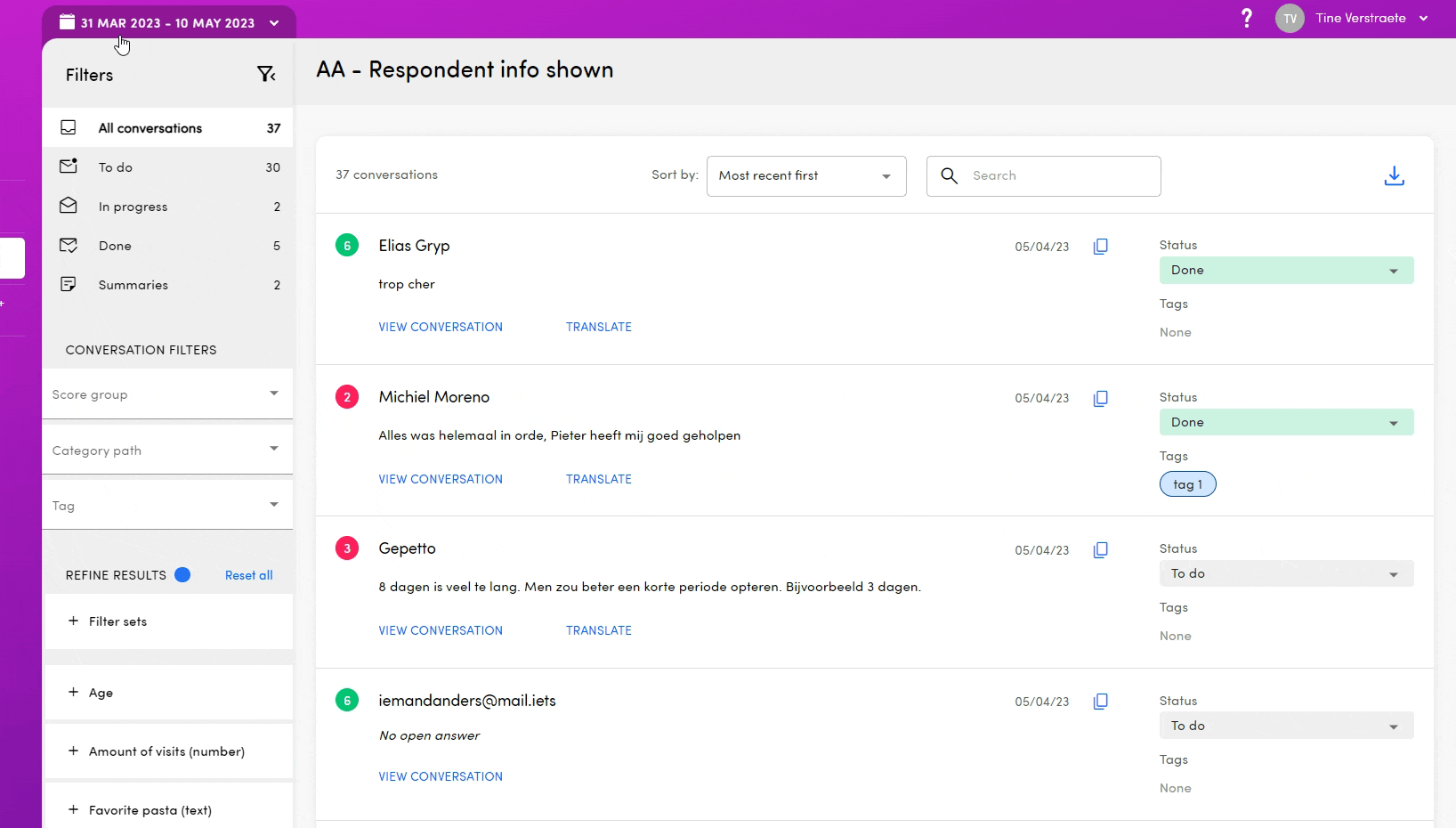Collapse the Filters panel using funnel icon
This screenshot has height=828, width=1456.
click(265, 75)
